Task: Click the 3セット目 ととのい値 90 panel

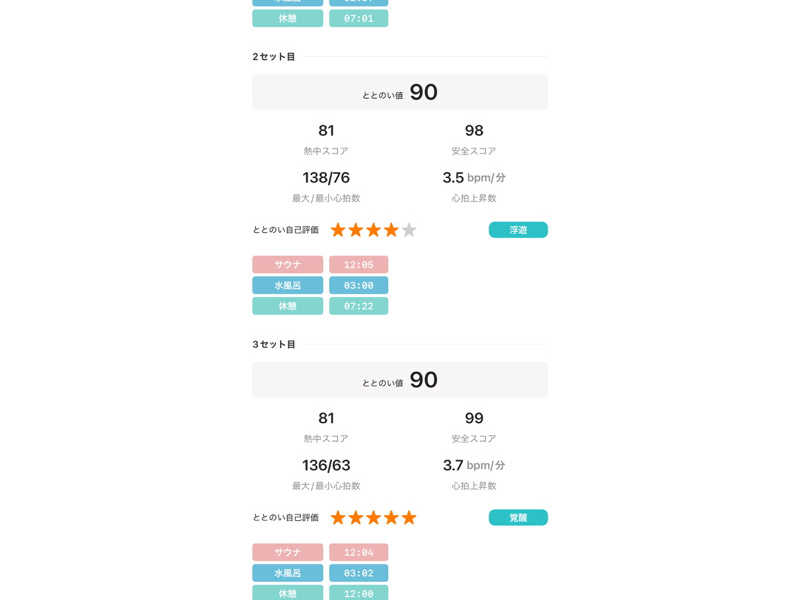Action: point(400,380)
